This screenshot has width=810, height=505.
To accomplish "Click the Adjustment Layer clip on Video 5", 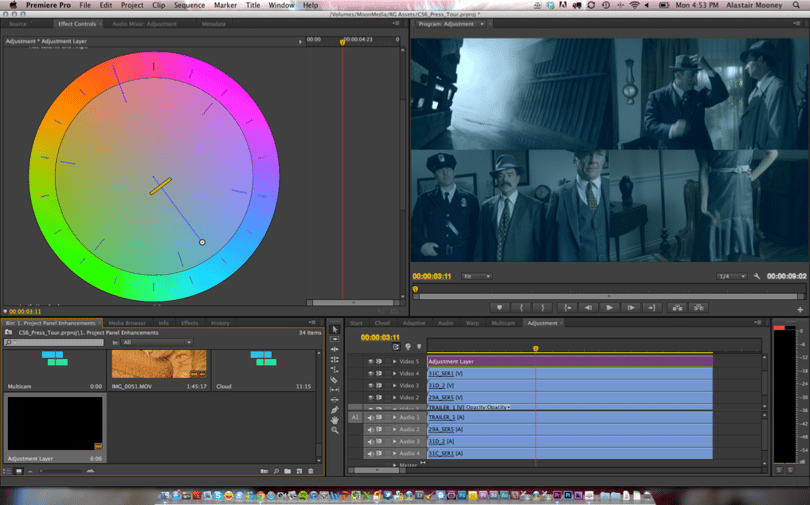I will [x=570, y=361].
